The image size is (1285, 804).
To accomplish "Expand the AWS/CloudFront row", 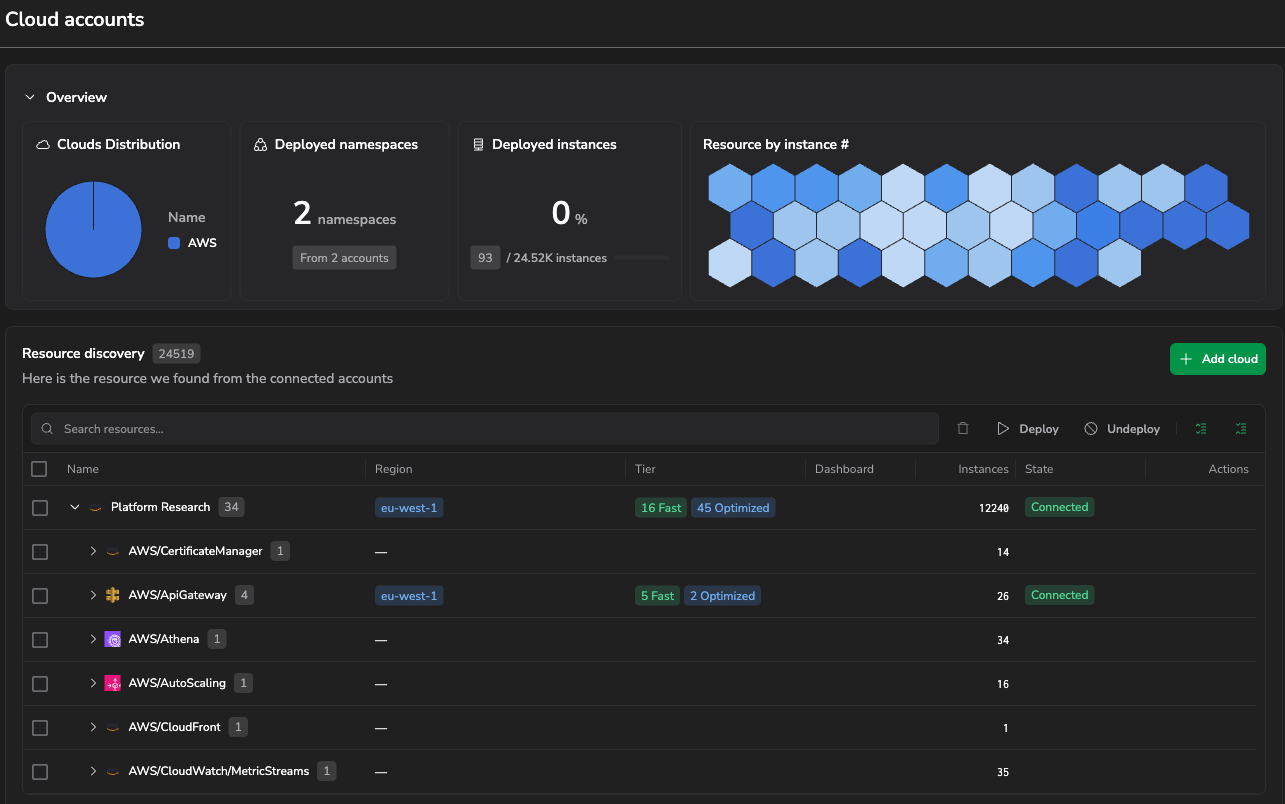I will [x=93, y=727].
